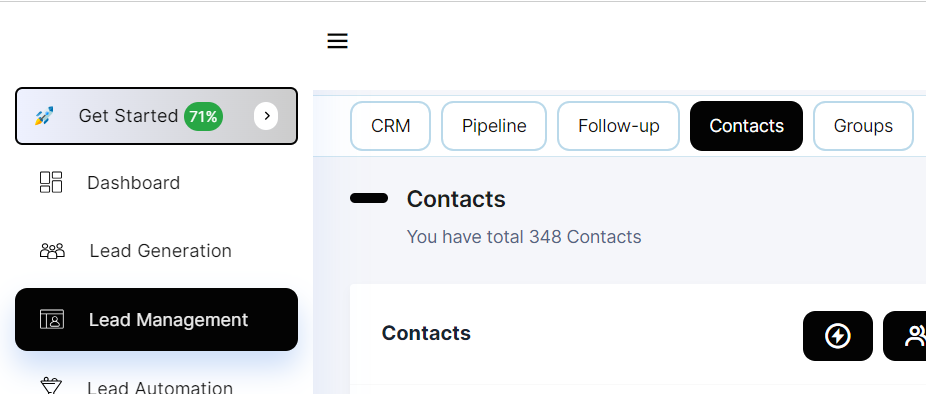Screen dimensions: 926x394
Task: Go to the Groups tab
Action: (863, 126)
